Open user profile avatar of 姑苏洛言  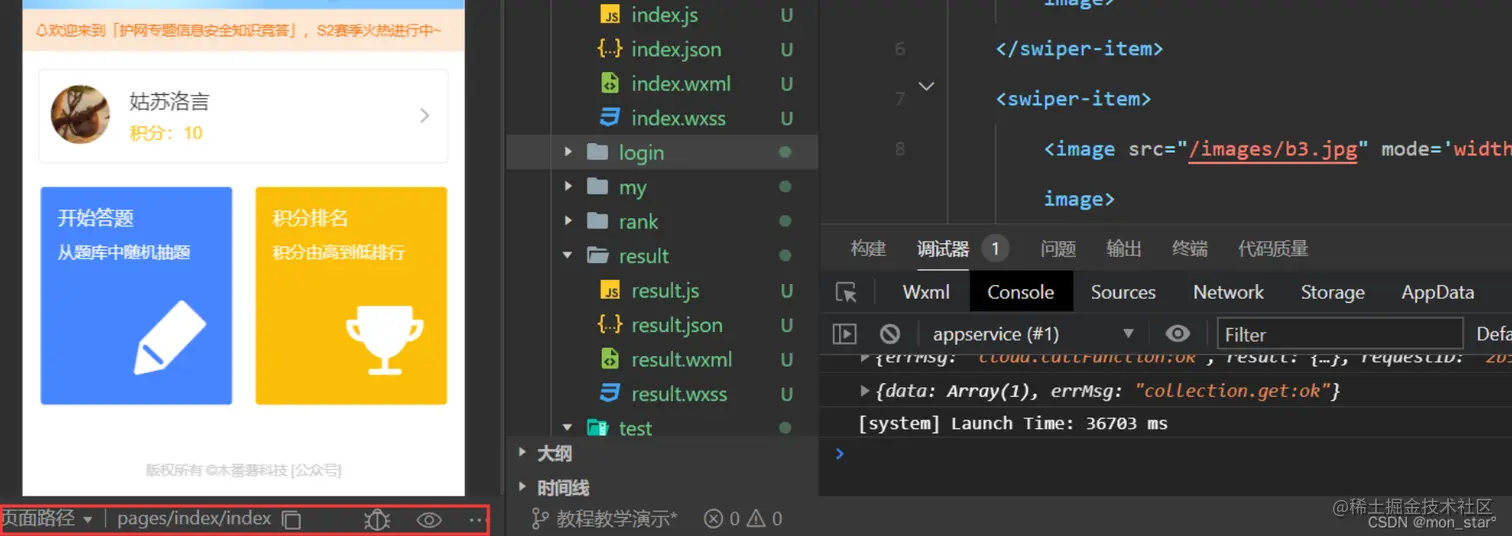tap(80, 114)
